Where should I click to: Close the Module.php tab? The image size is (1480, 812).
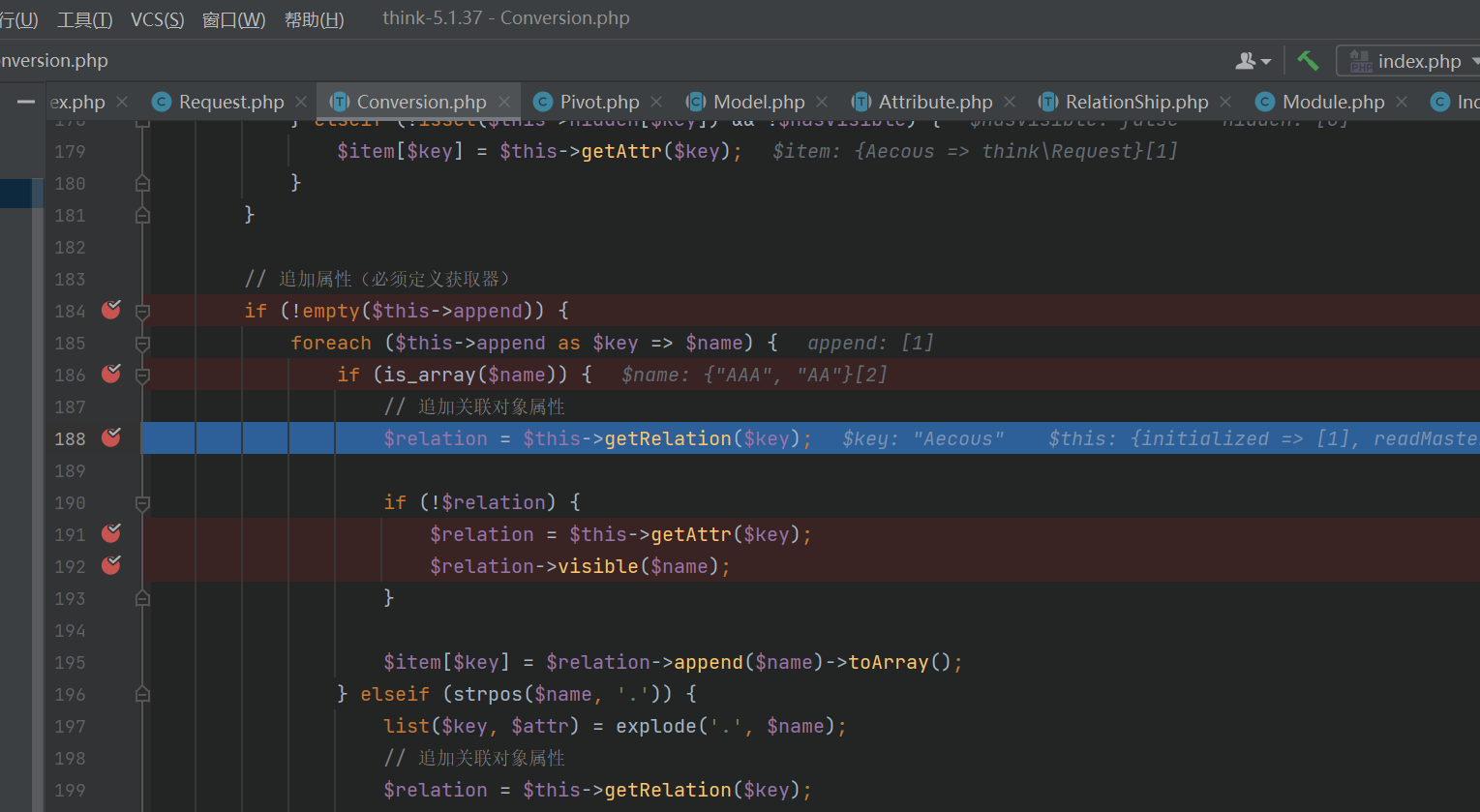coord(1402,102)
